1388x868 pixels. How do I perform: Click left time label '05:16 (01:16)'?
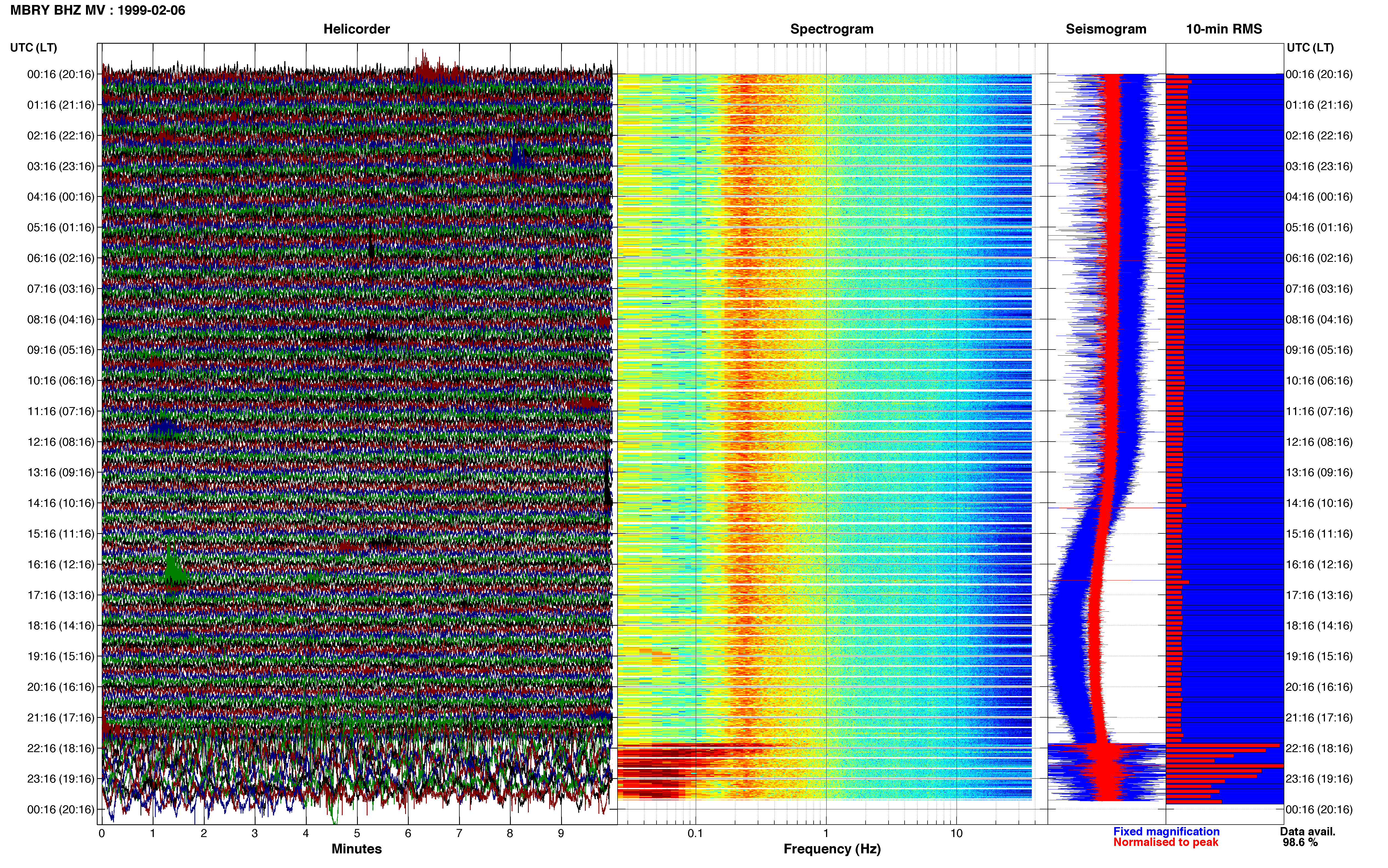coord(61,227)
